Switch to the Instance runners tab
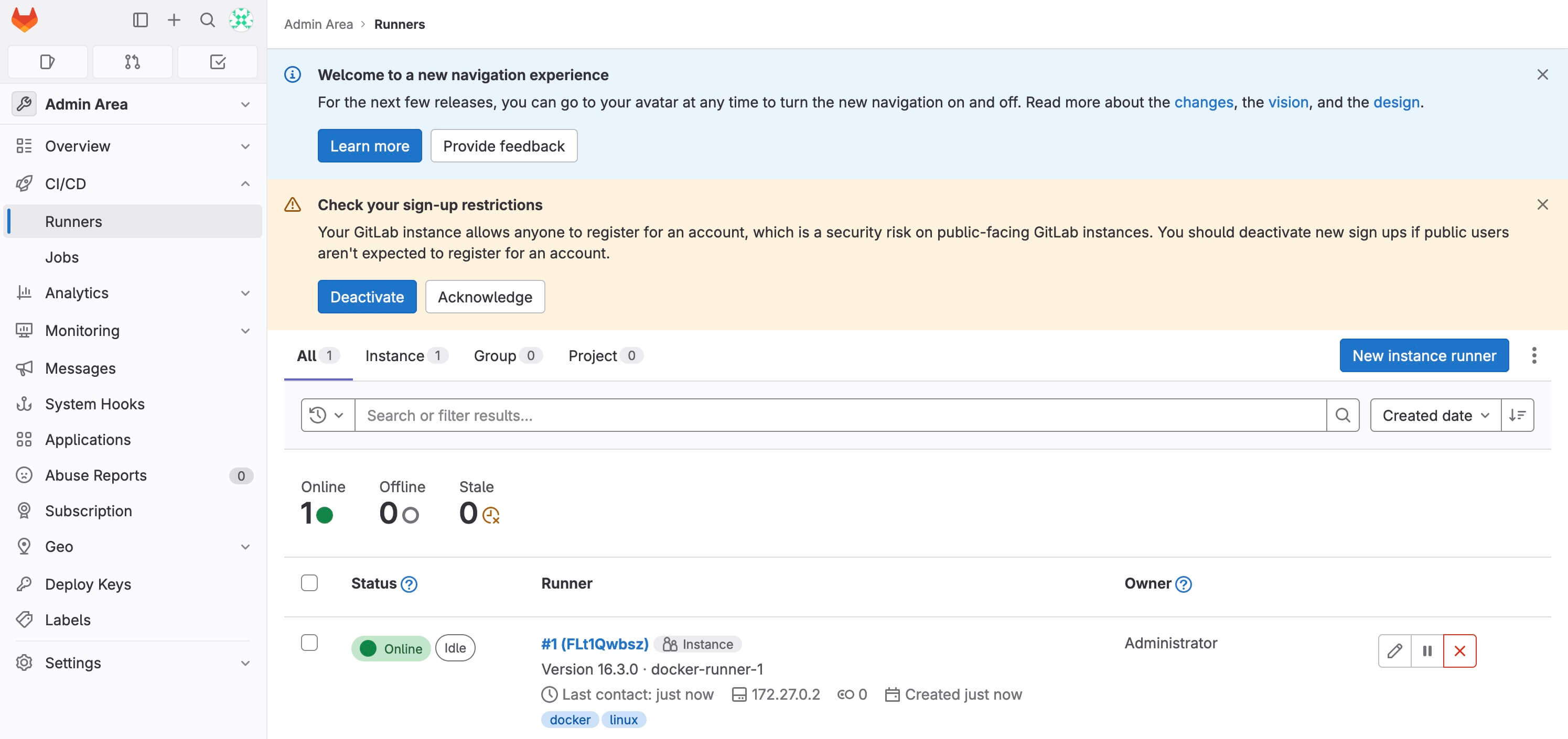1568x739 pixels. 405,355
